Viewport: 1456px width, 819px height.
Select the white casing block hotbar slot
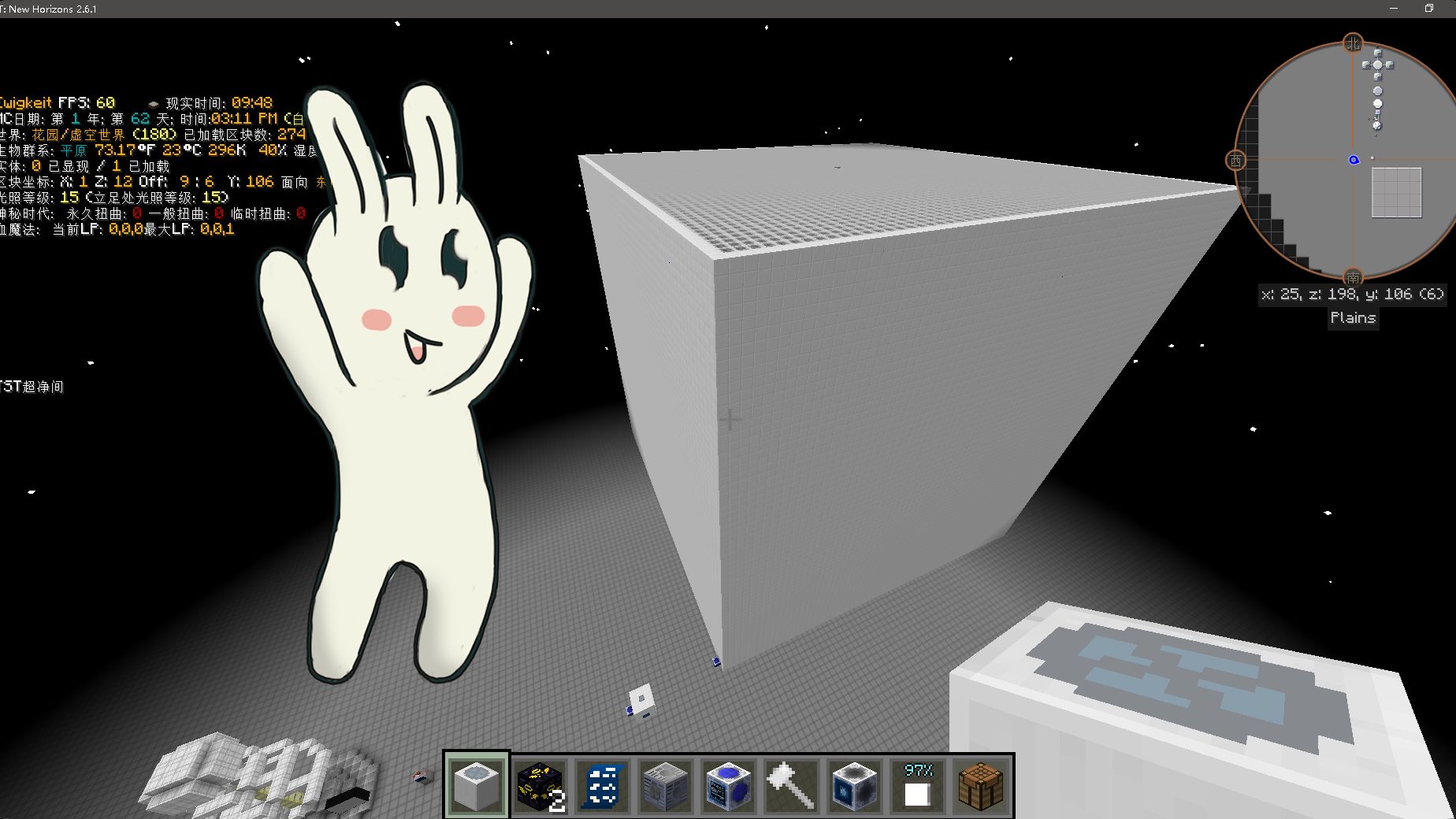[477, 785]
